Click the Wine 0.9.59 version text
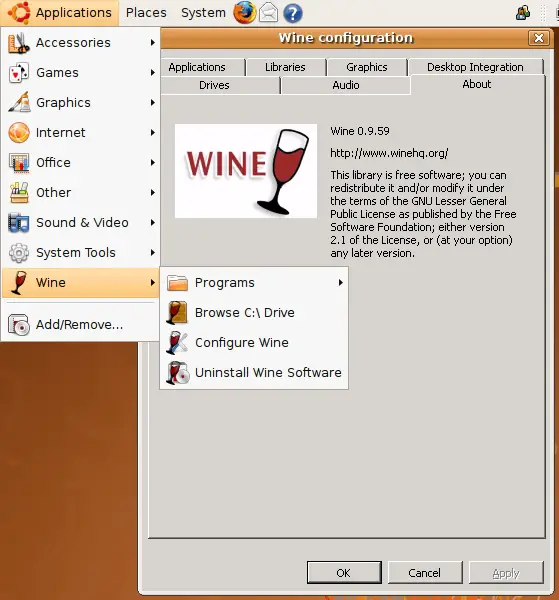Viewport: 559px width, 600px height. point(360,131)
